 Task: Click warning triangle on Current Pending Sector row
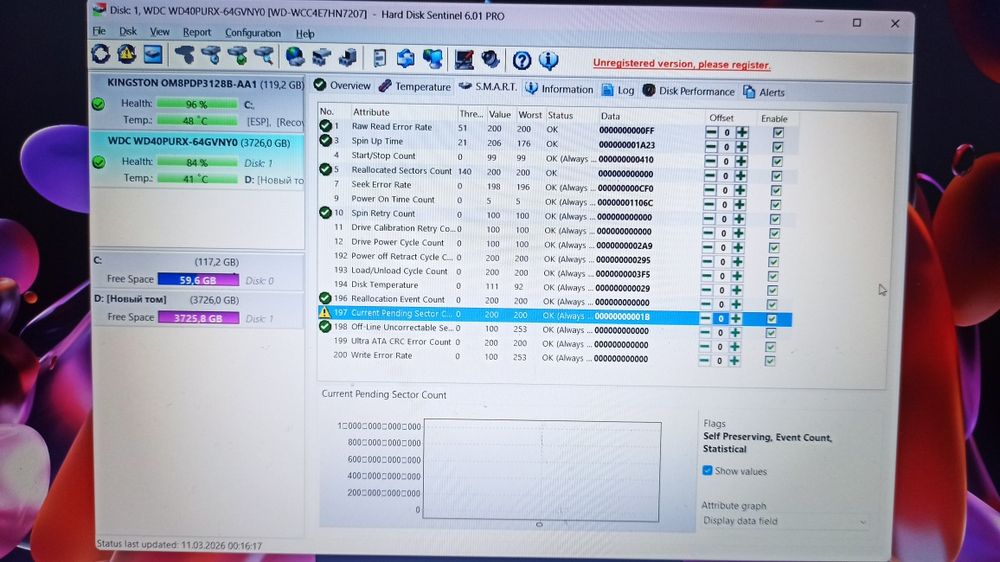325,313
